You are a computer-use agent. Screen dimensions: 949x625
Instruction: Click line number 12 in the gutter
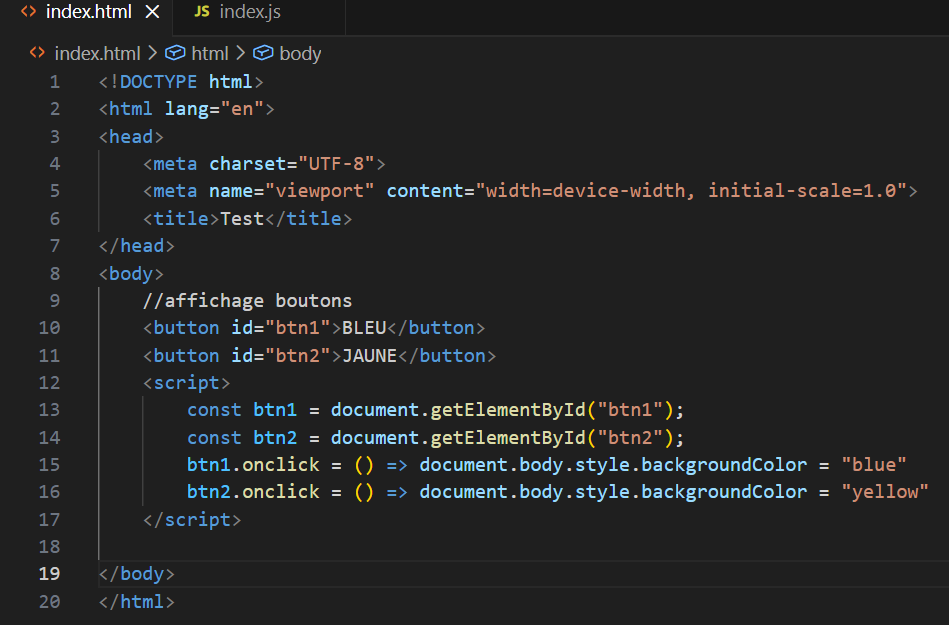pyautogui.click(x=49, y=382)
